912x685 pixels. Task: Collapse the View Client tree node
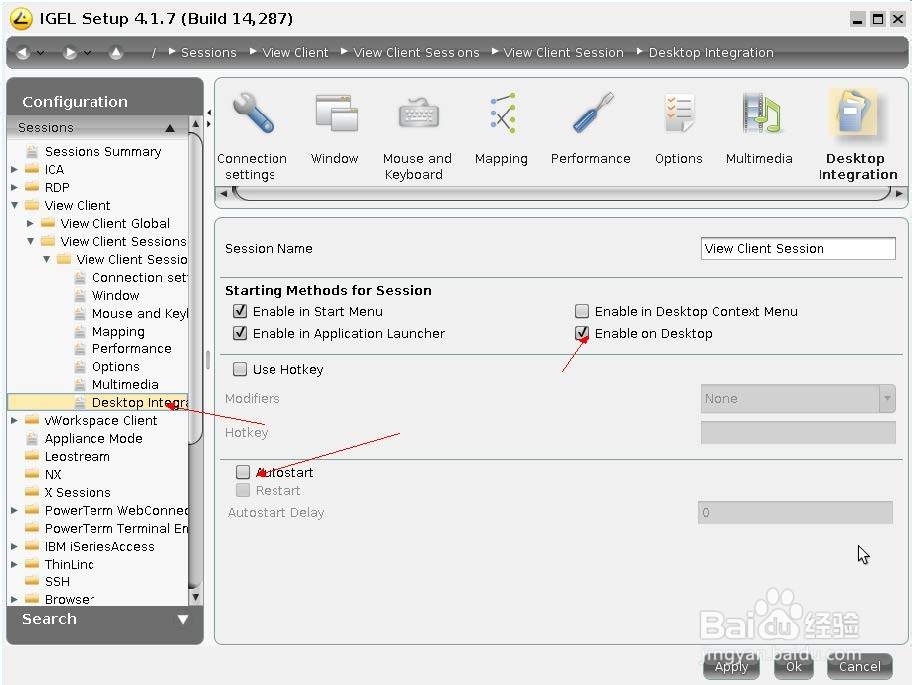[x=15, y=205]
